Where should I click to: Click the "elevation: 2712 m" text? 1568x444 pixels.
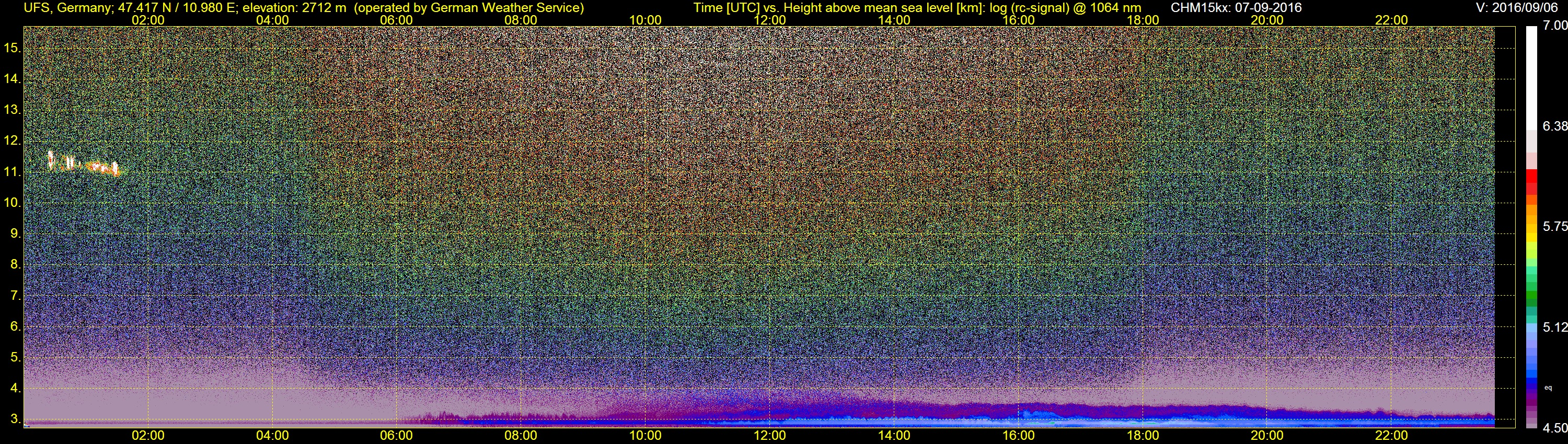295,8
